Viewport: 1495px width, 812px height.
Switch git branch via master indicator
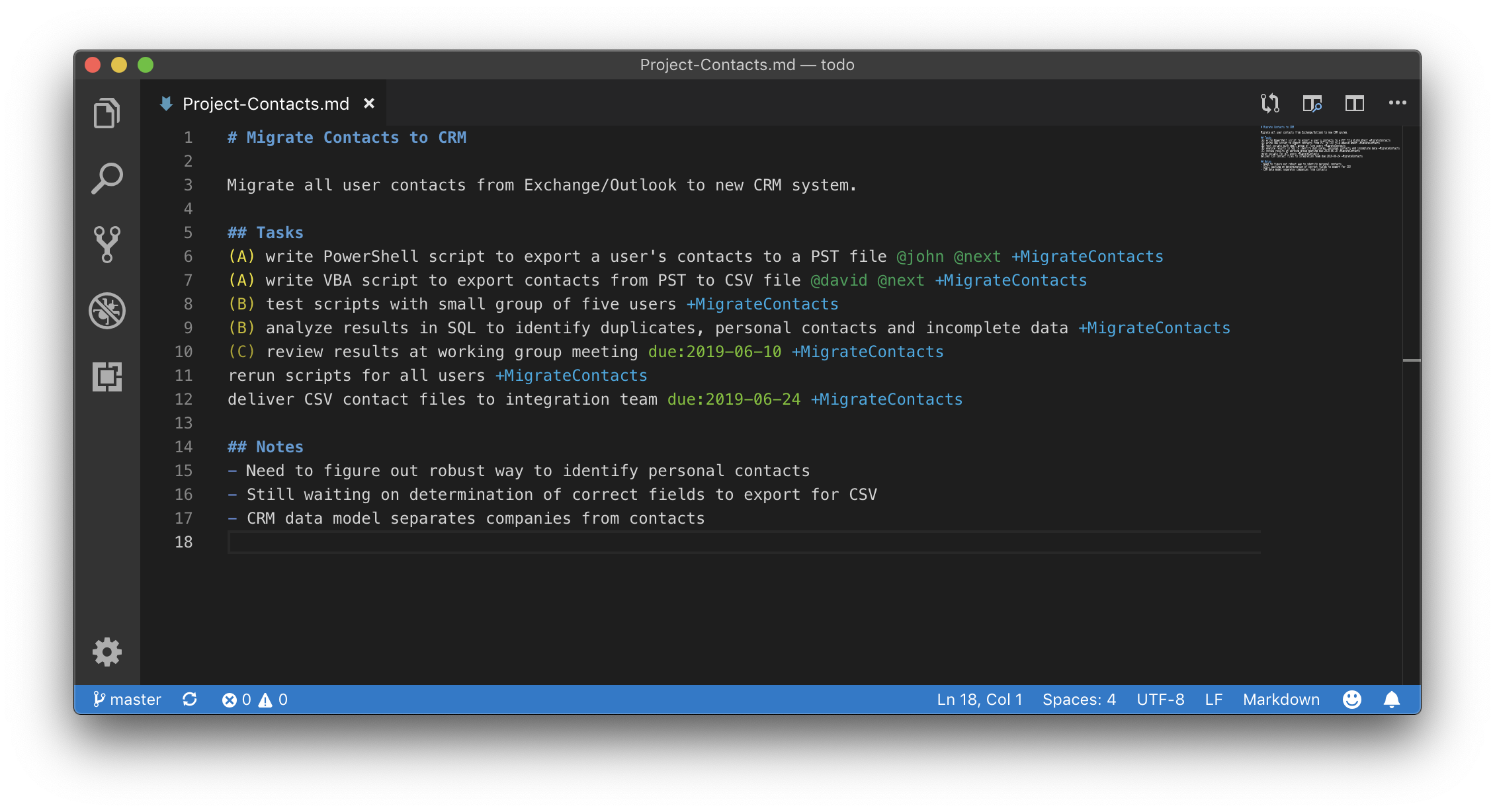point(128,700)
